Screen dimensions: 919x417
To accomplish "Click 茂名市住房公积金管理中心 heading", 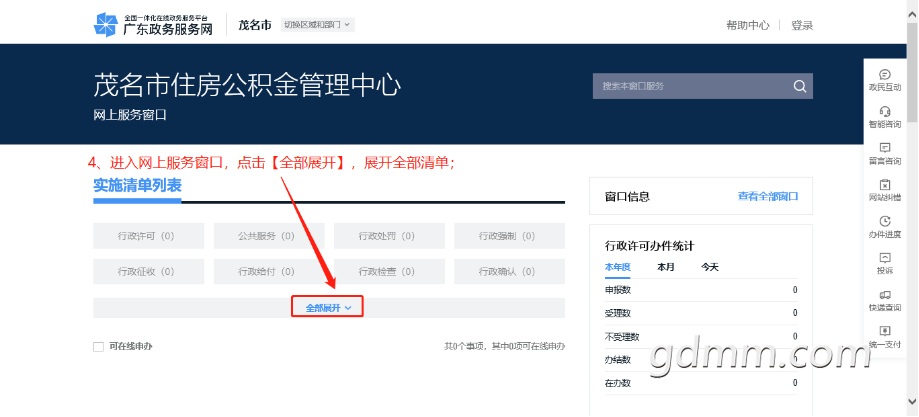I will [x=247, y=85].
